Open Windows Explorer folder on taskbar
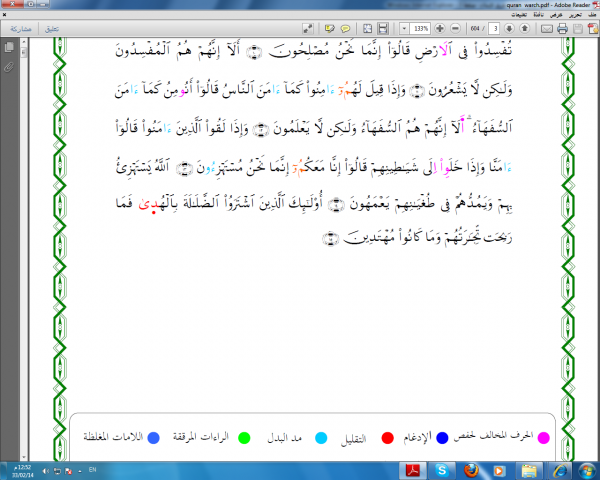The height and width of the screenshot is (480, 600). (x=529, y=470)
